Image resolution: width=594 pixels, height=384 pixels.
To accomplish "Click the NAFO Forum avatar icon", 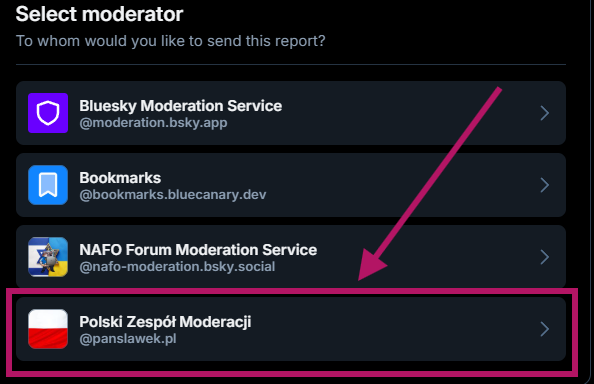I will click(x=48, y=257).
